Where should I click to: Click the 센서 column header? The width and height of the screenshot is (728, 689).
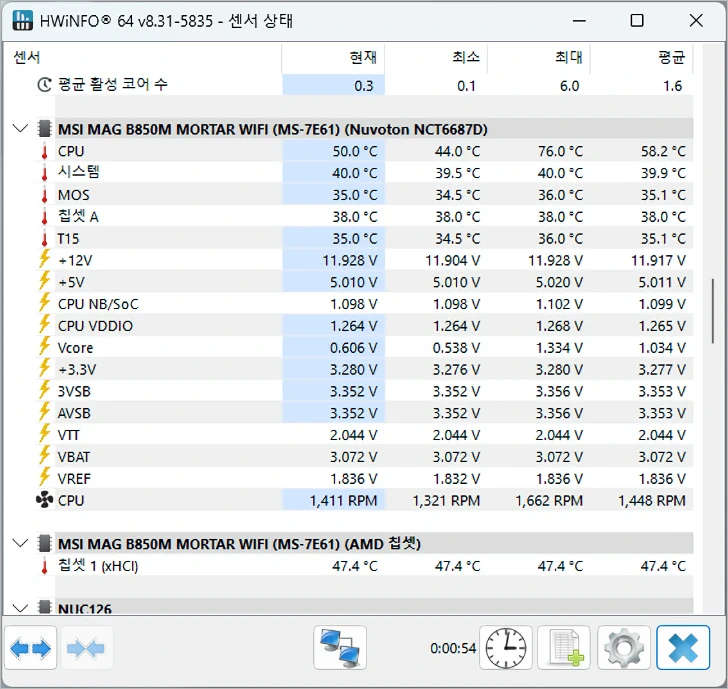click(142, 57)
